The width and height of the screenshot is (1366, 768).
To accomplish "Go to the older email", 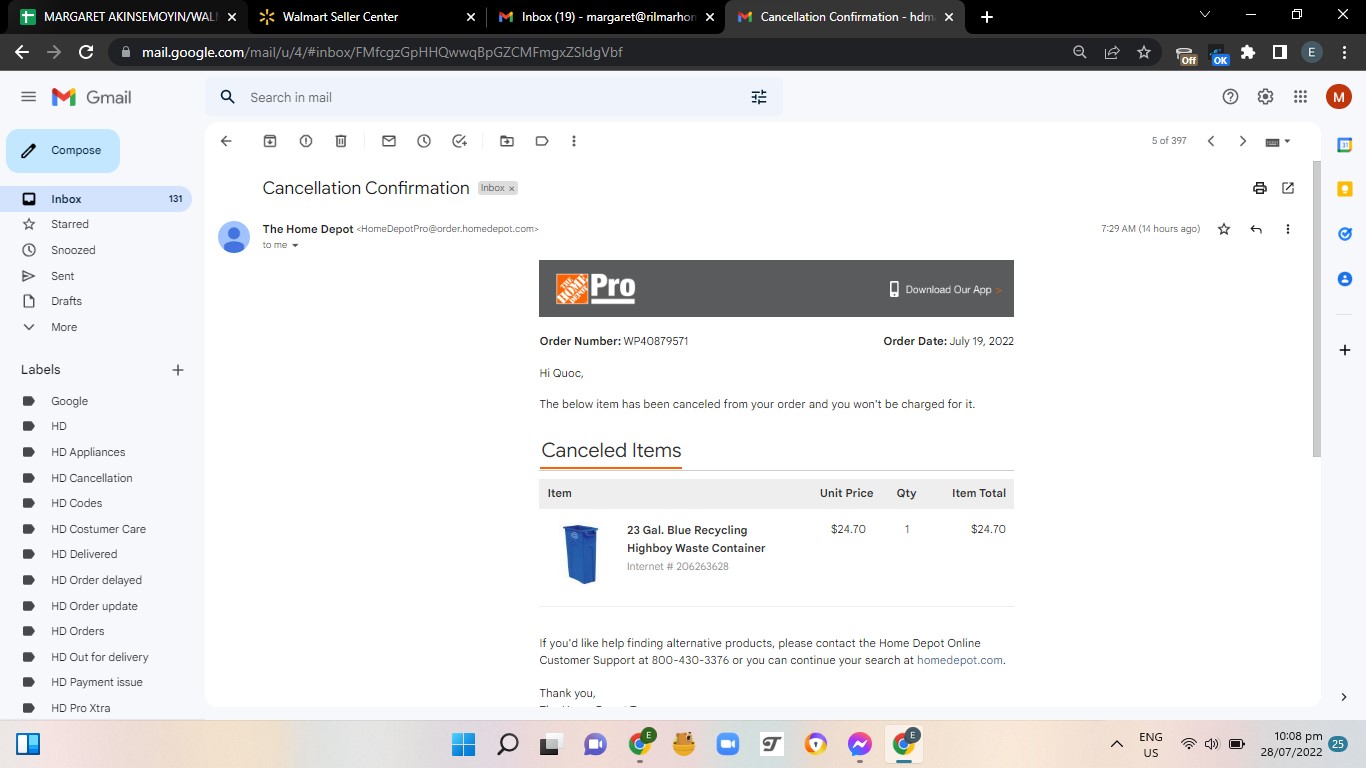I will 1243,141.
